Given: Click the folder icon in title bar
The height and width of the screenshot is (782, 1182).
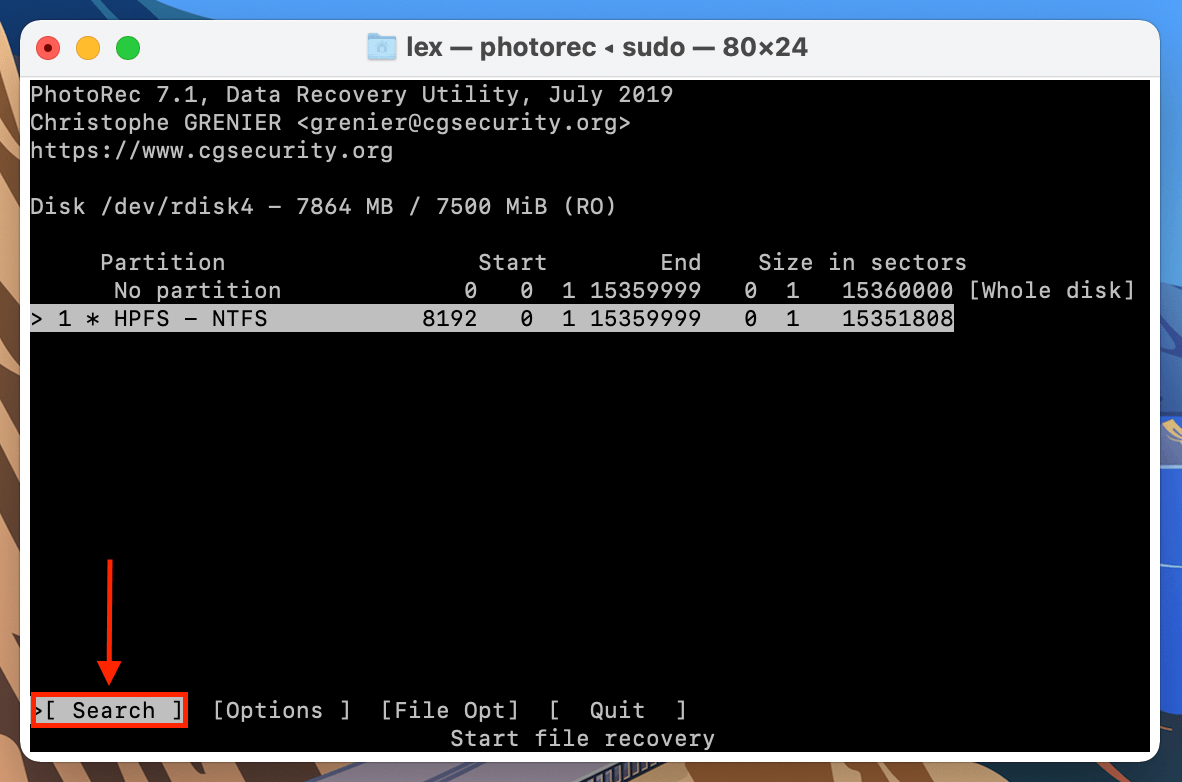Looking at the screenshot, I should click(x=381, y=48).
